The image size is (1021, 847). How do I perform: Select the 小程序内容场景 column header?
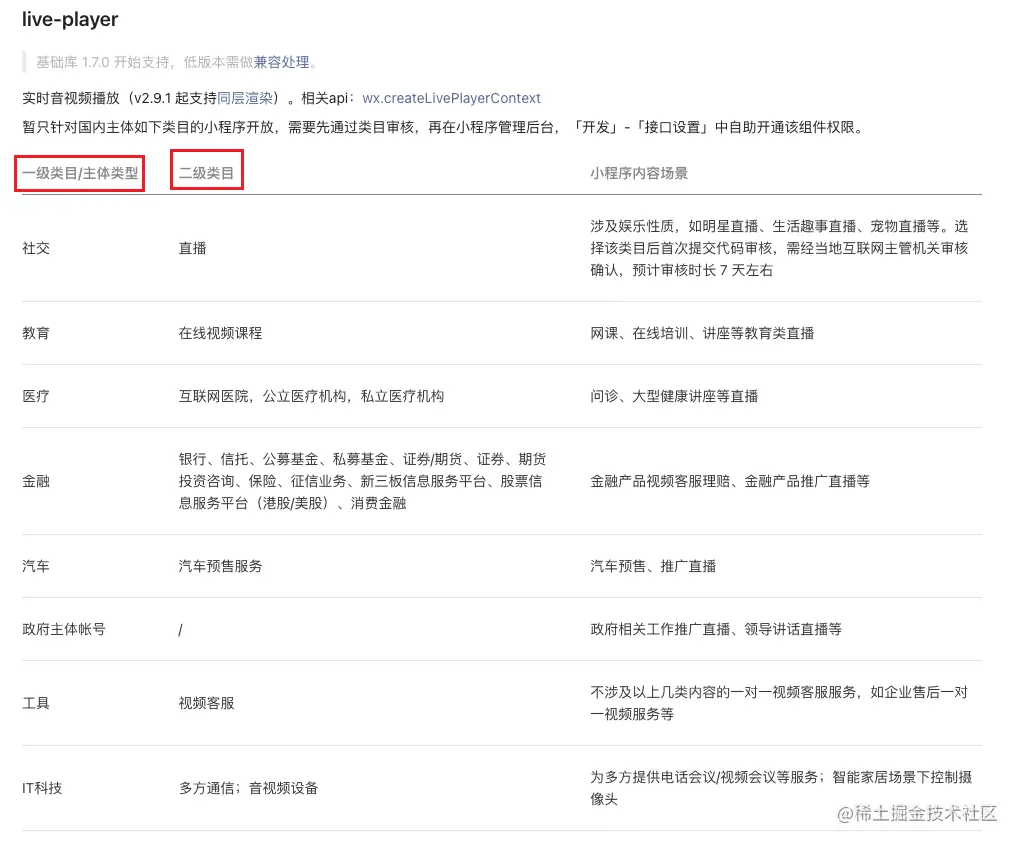click(639, 173)
